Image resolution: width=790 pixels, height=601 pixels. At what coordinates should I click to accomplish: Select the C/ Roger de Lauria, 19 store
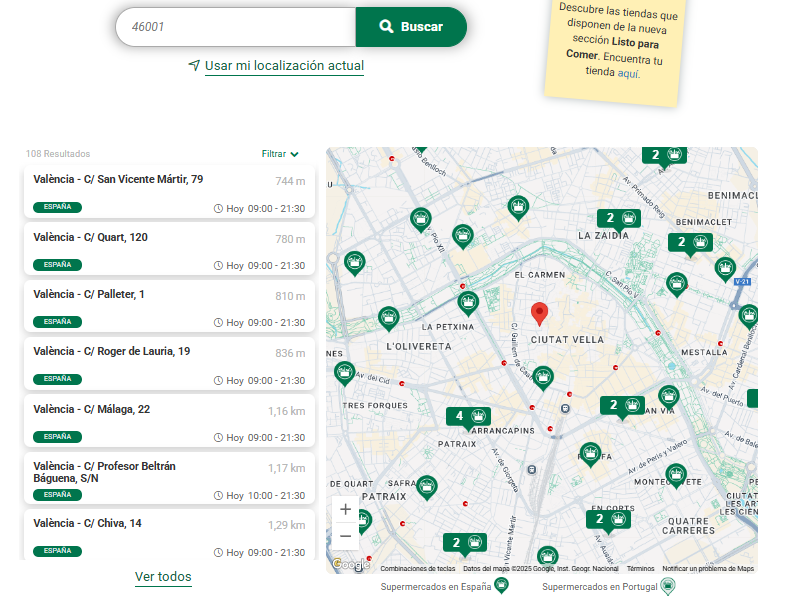coord(169,363)
